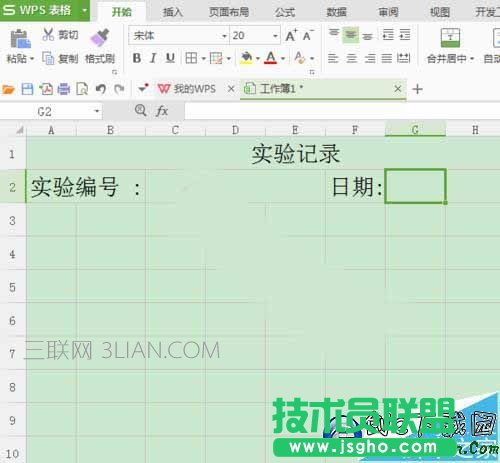Image resolution: width=500 pixels, height=463 pixels.
Task: Expand the Name Box dropdown for G2
Action: (x=97, y=111)
